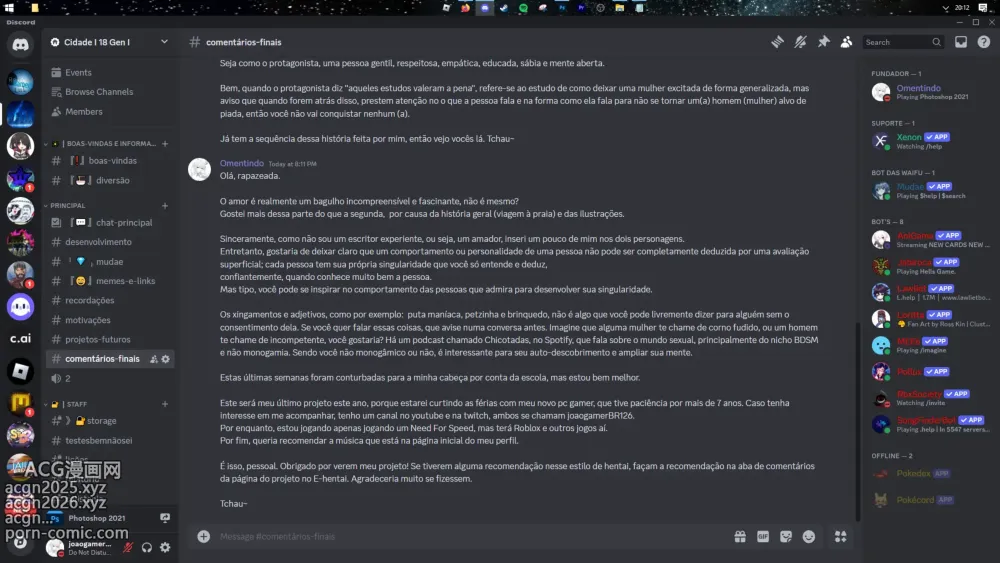Open the emoji picker in message bar

(x=809, y=537)
